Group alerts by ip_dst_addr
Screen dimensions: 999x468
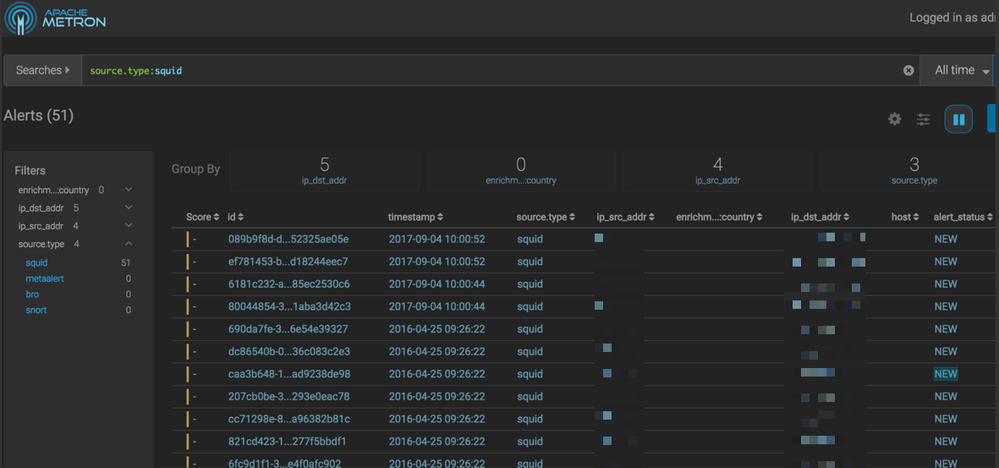[324, 171]
